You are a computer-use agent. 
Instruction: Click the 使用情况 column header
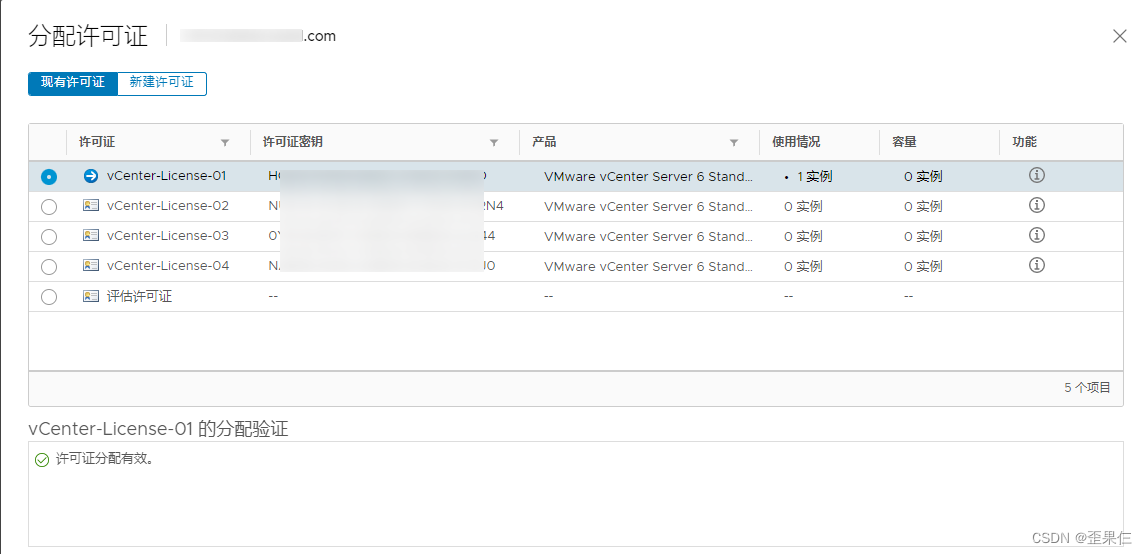[x=797, y=142]
